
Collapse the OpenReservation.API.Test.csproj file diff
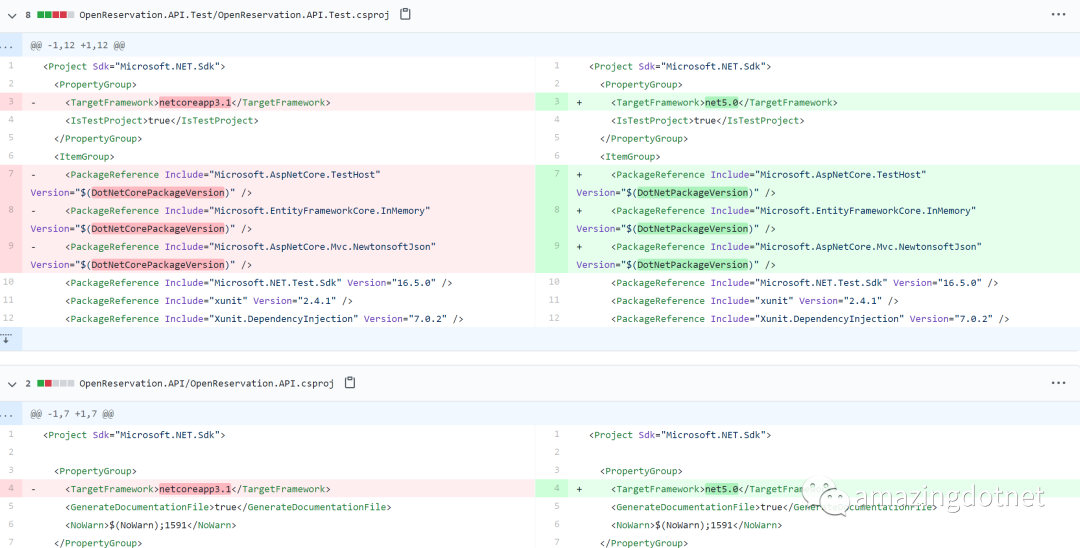click(12, 14)
